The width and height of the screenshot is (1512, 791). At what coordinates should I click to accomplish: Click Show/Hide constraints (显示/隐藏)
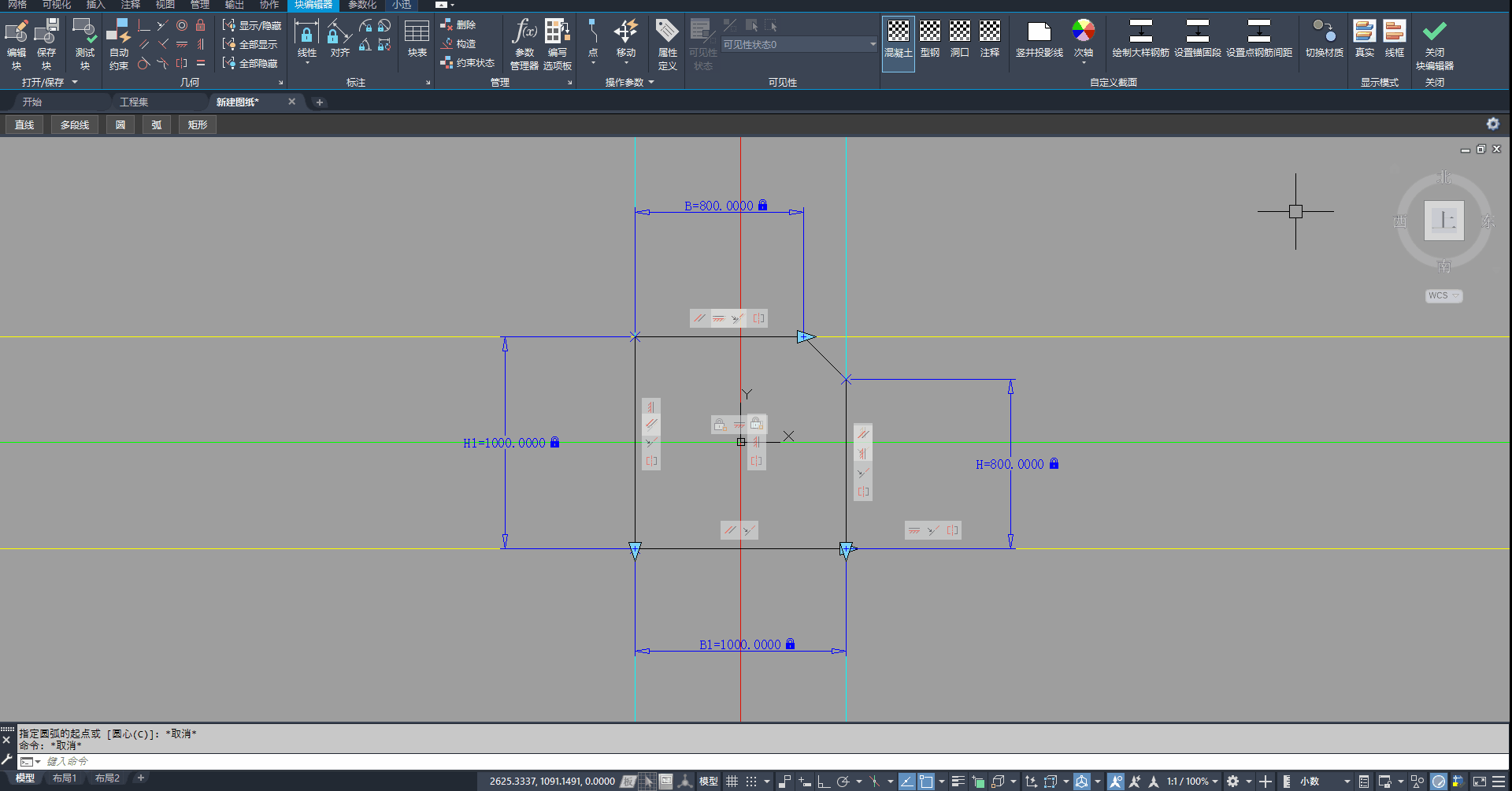[252, 26]
